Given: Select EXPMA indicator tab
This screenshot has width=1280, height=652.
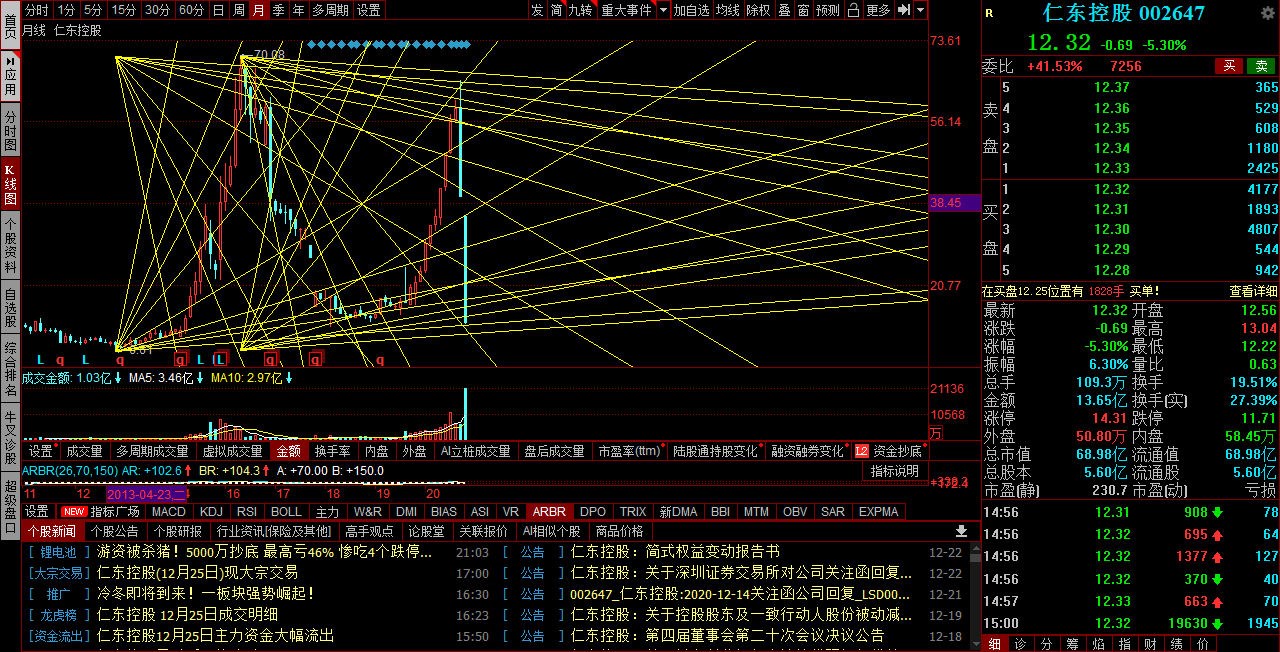Looking at the screenshot, I should (x=878, y=511).
